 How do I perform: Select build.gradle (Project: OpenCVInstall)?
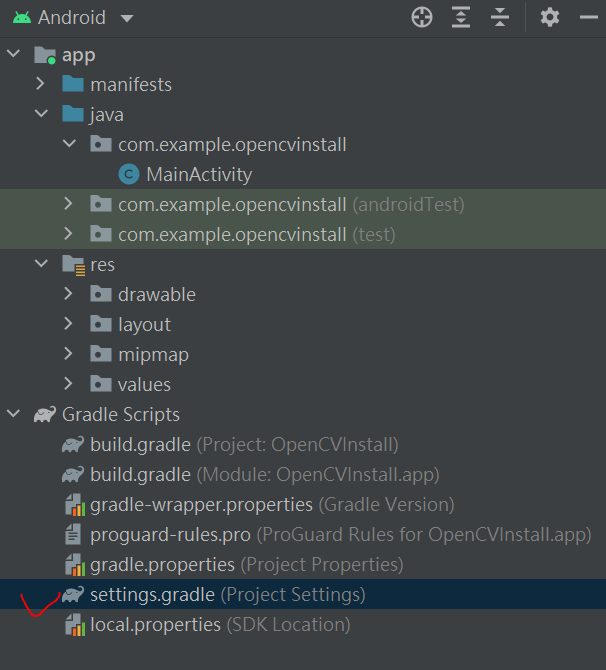[230, 445]
